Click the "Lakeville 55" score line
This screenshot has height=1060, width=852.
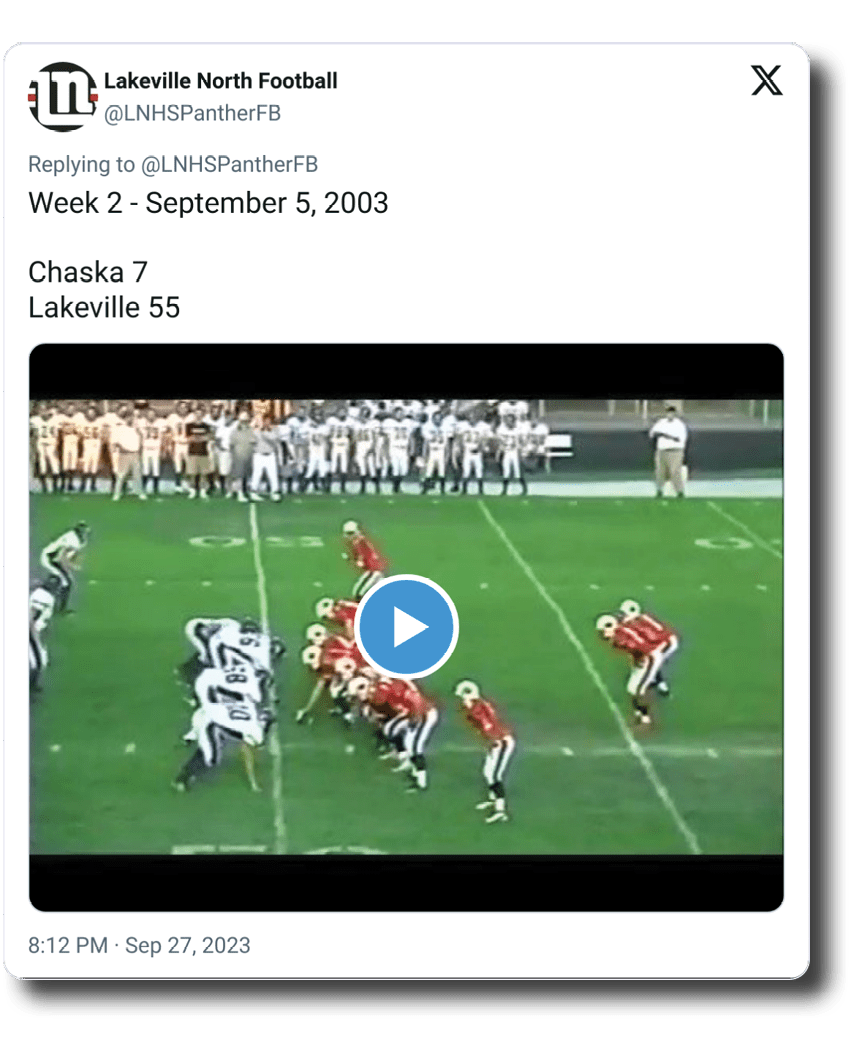pos(104,308)
